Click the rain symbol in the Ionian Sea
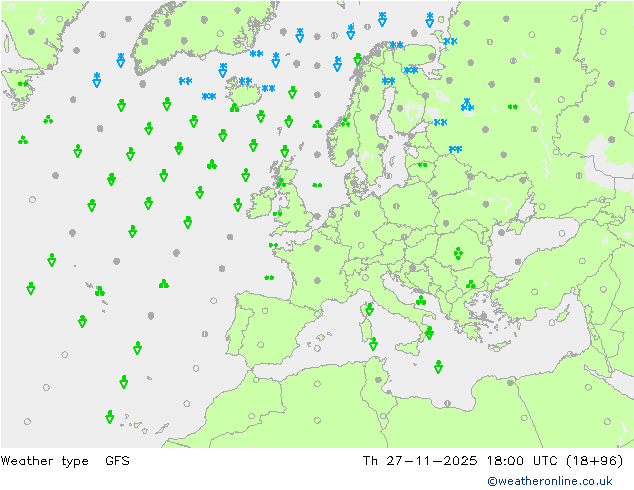 tap(438, 367)
